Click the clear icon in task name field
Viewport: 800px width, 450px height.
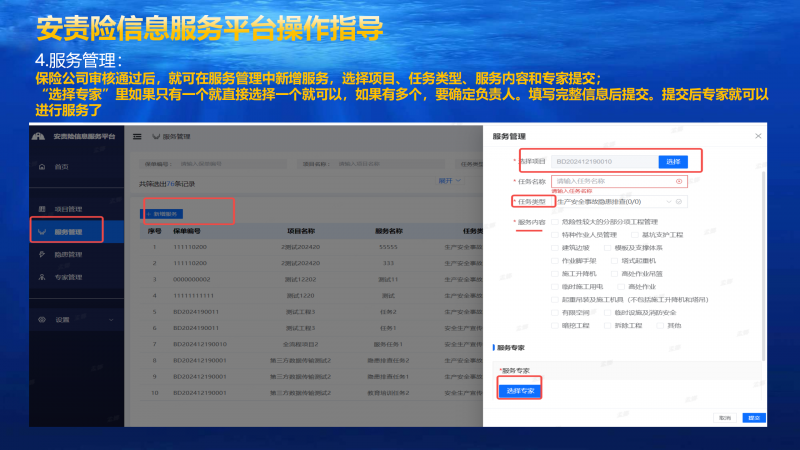679,181
